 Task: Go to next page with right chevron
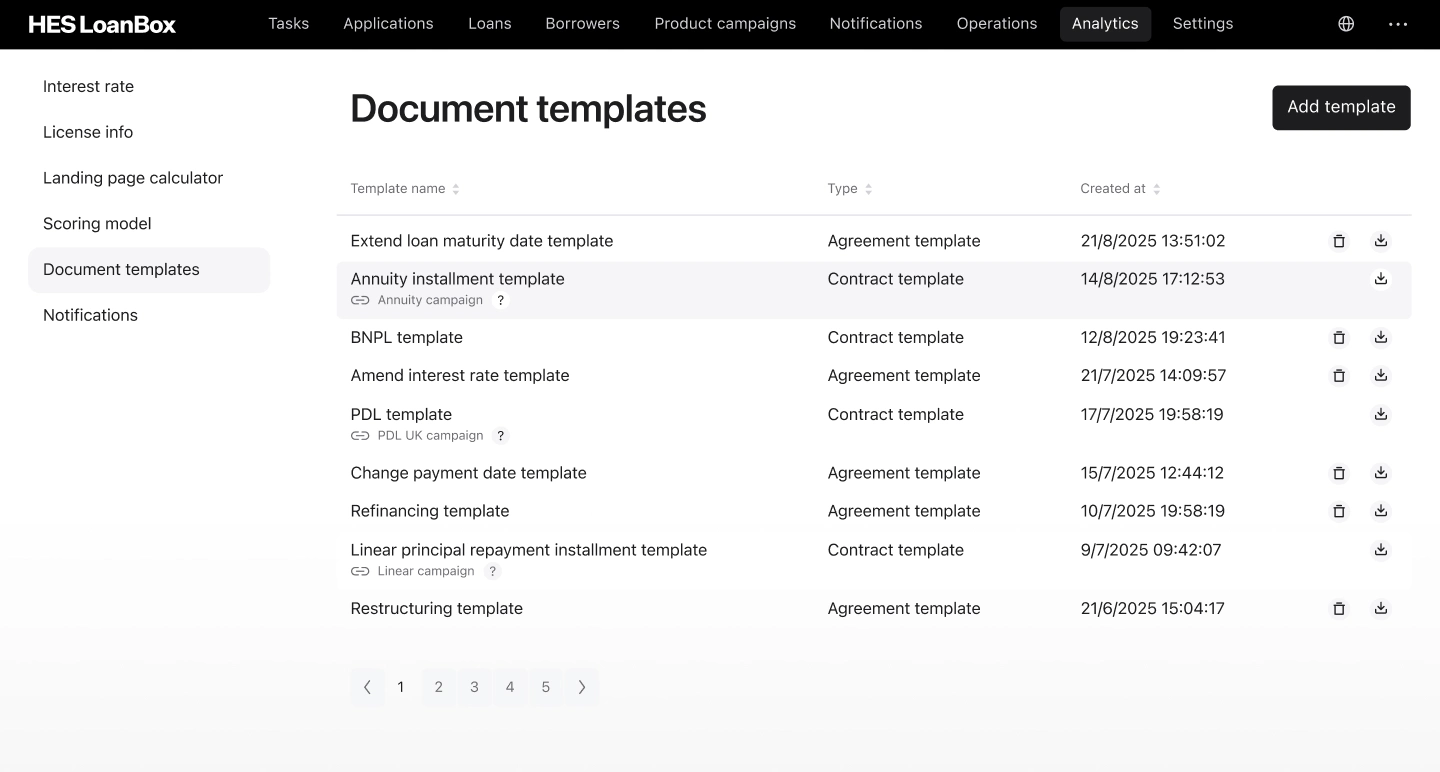point(582,687)
